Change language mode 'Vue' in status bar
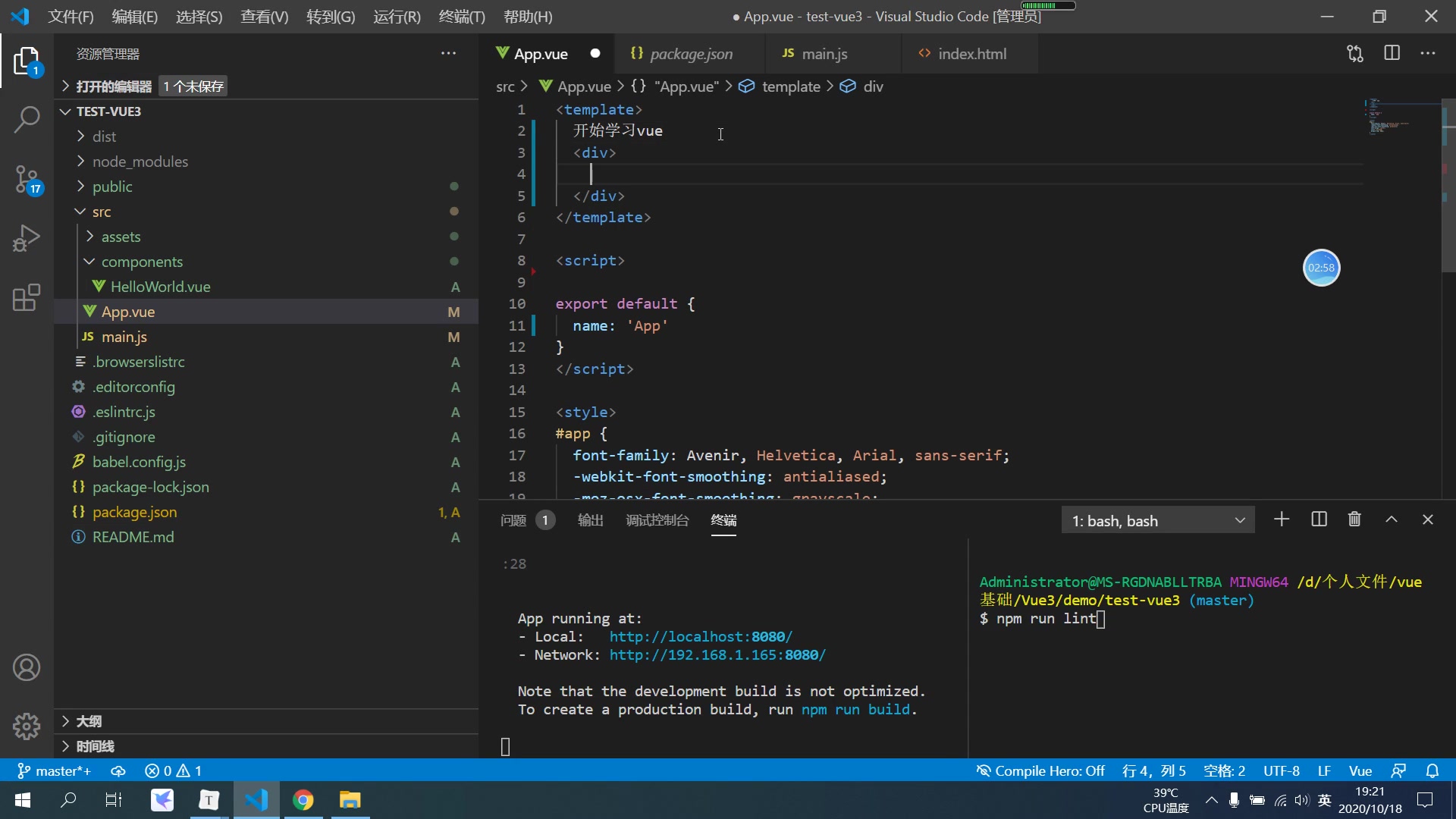 pyautogui.click(x=1360, y=770)
